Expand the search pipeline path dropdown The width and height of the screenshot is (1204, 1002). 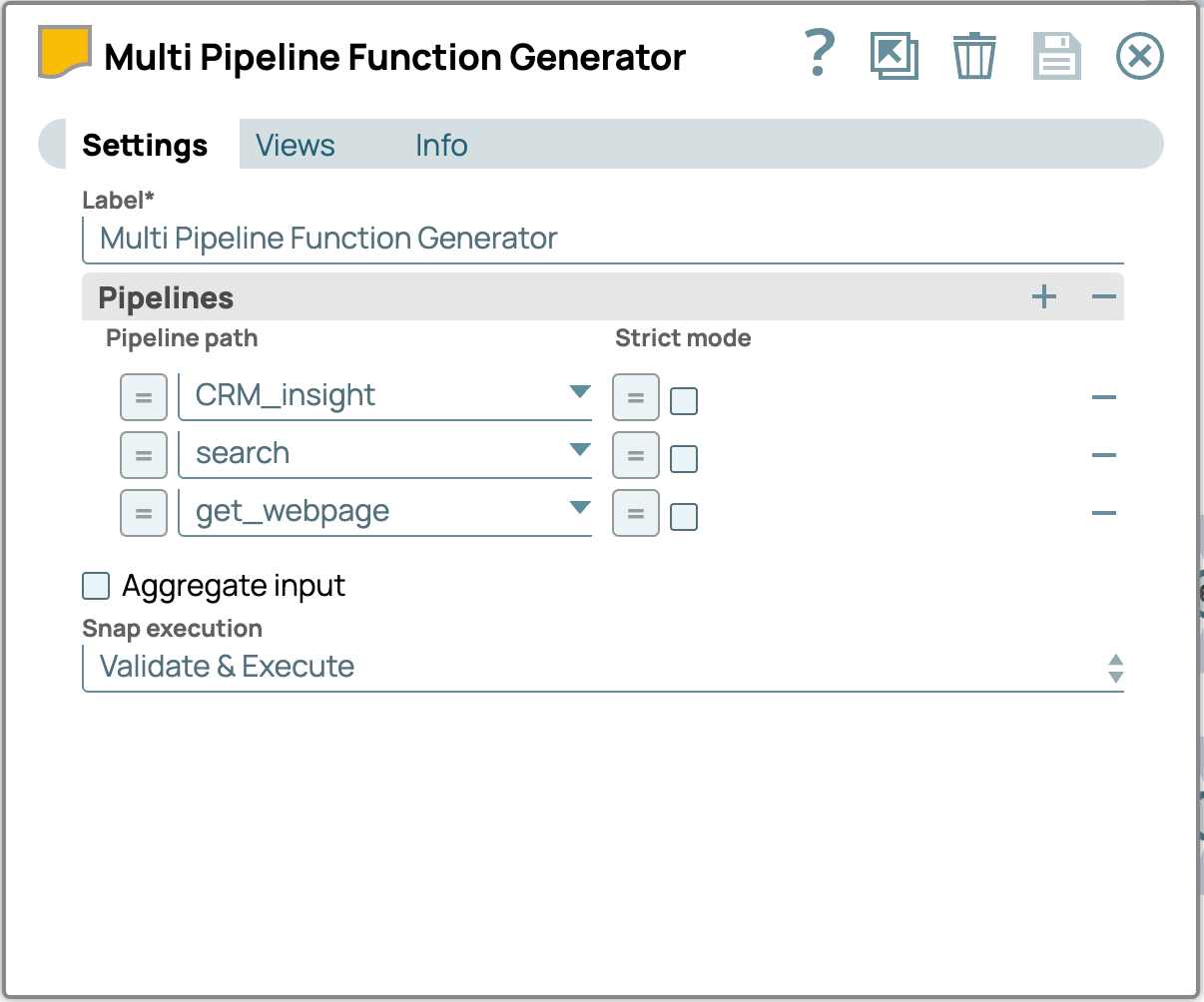point(579,450)
